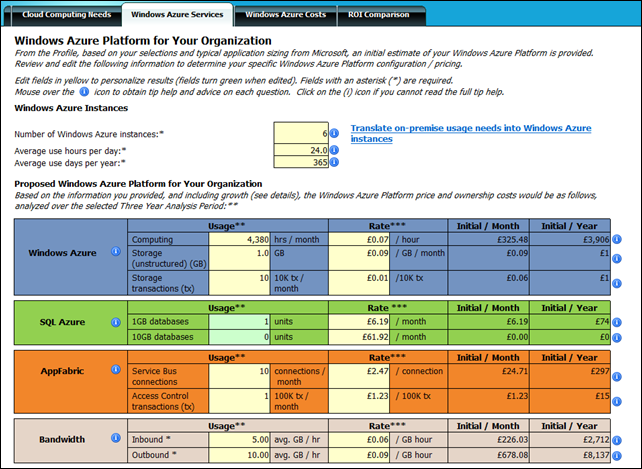Click info icon beside SQL Azure section title

click(116, 322)
